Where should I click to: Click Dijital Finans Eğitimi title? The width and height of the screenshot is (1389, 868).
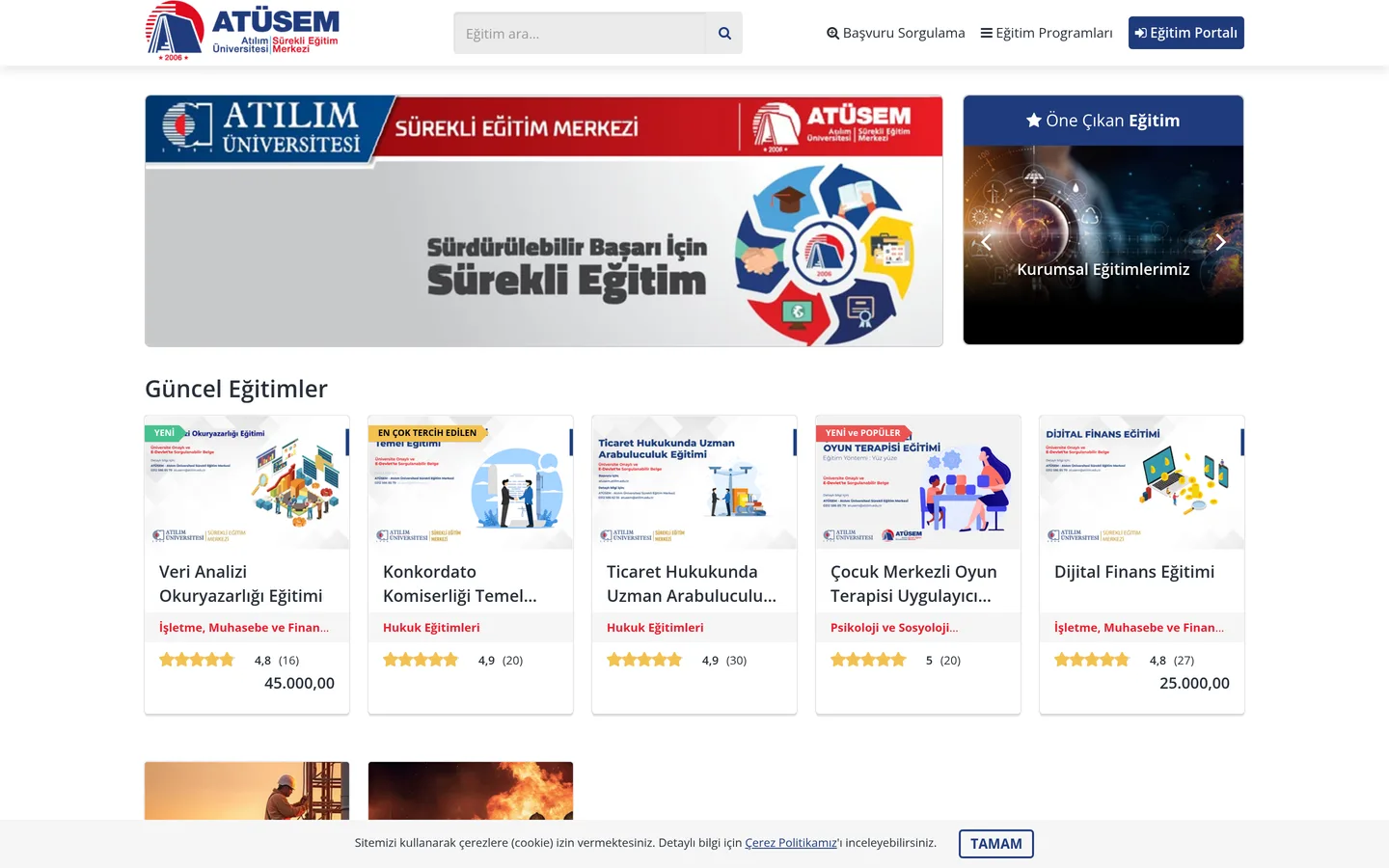click(x=1134, y=572)
